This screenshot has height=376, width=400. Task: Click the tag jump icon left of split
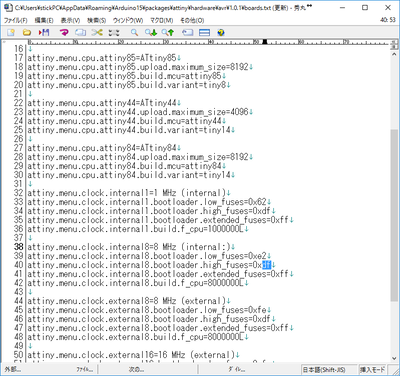pyautogui.click(x=187, y=32)
